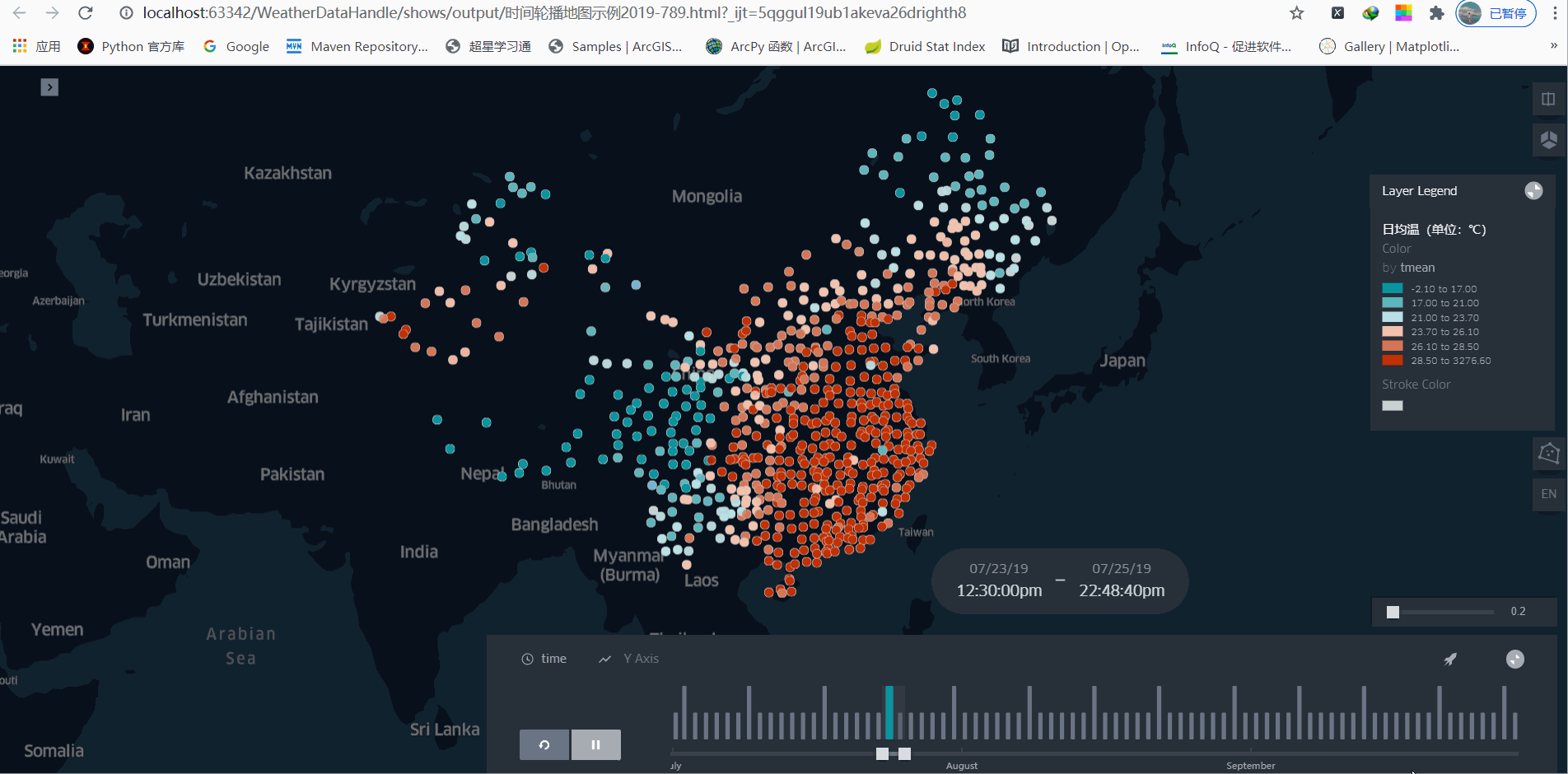The image size is (1568, 774).
Task: Open the playback speed circle icon on timeline
Action: pos(1514,659)
